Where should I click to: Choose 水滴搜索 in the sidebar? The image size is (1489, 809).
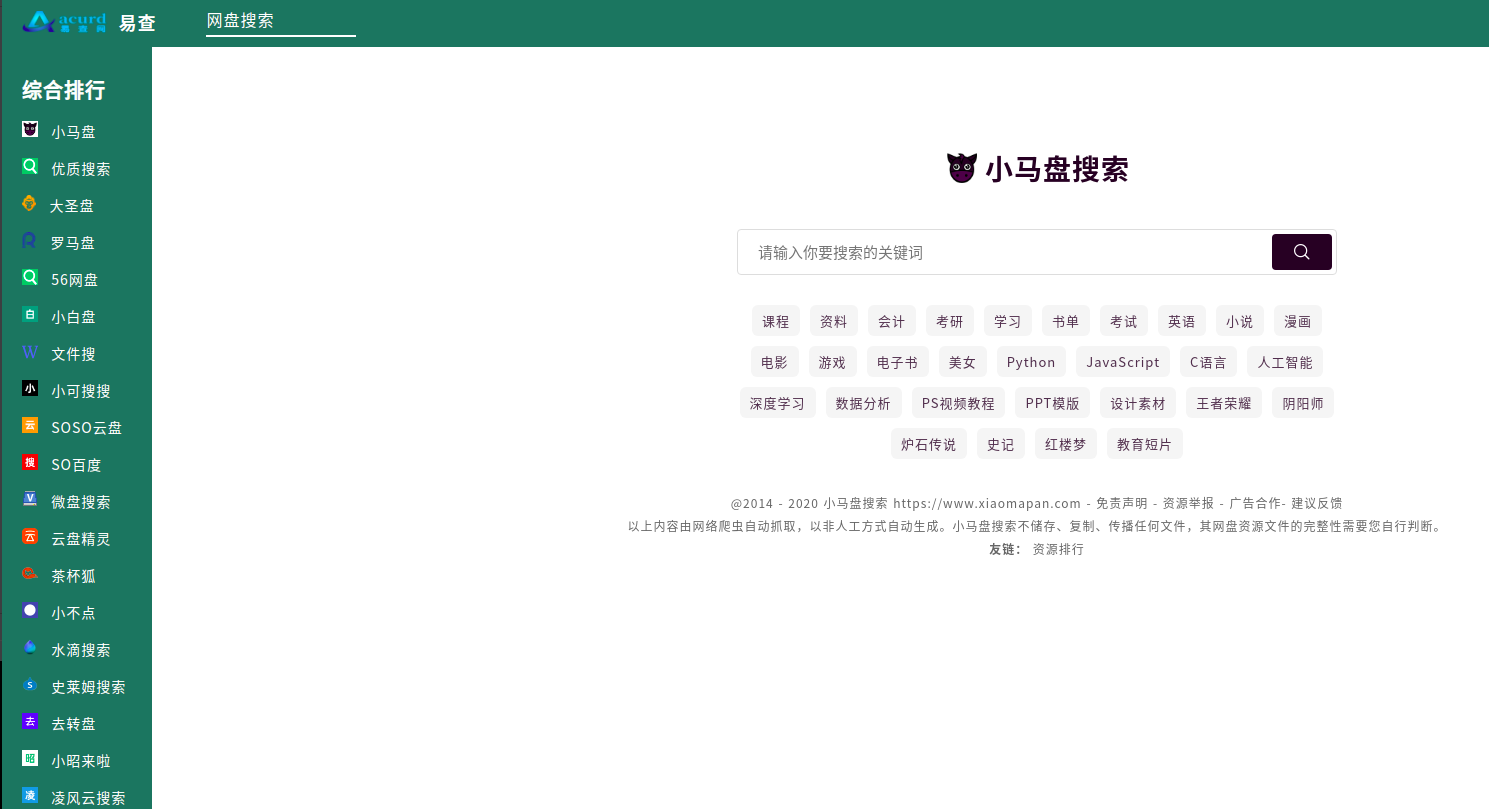[81, 650]
